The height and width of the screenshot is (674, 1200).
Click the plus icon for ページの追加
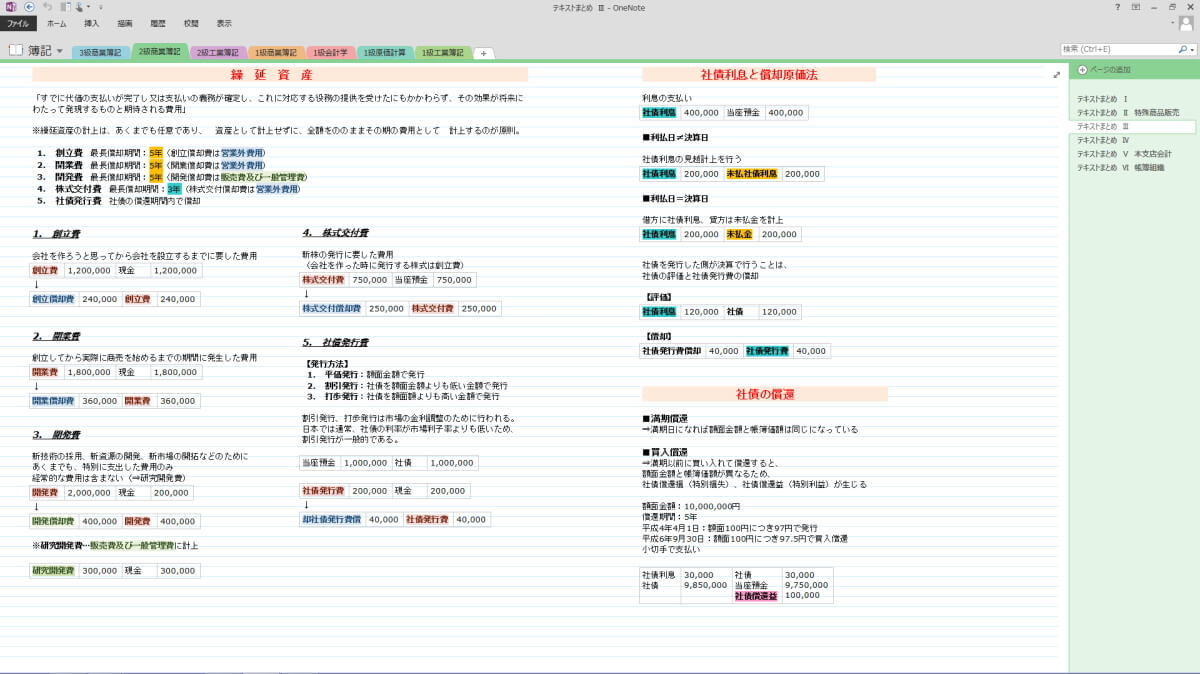pos(1082,70)
